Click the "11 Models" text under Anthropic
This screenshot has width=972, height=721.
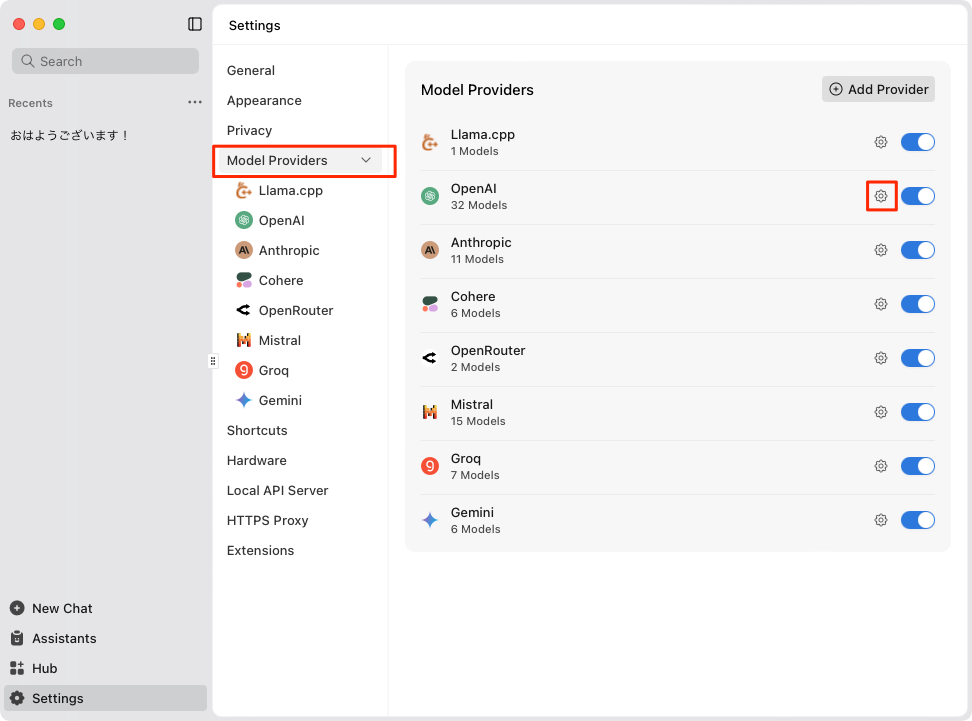(x=477, y=259)
